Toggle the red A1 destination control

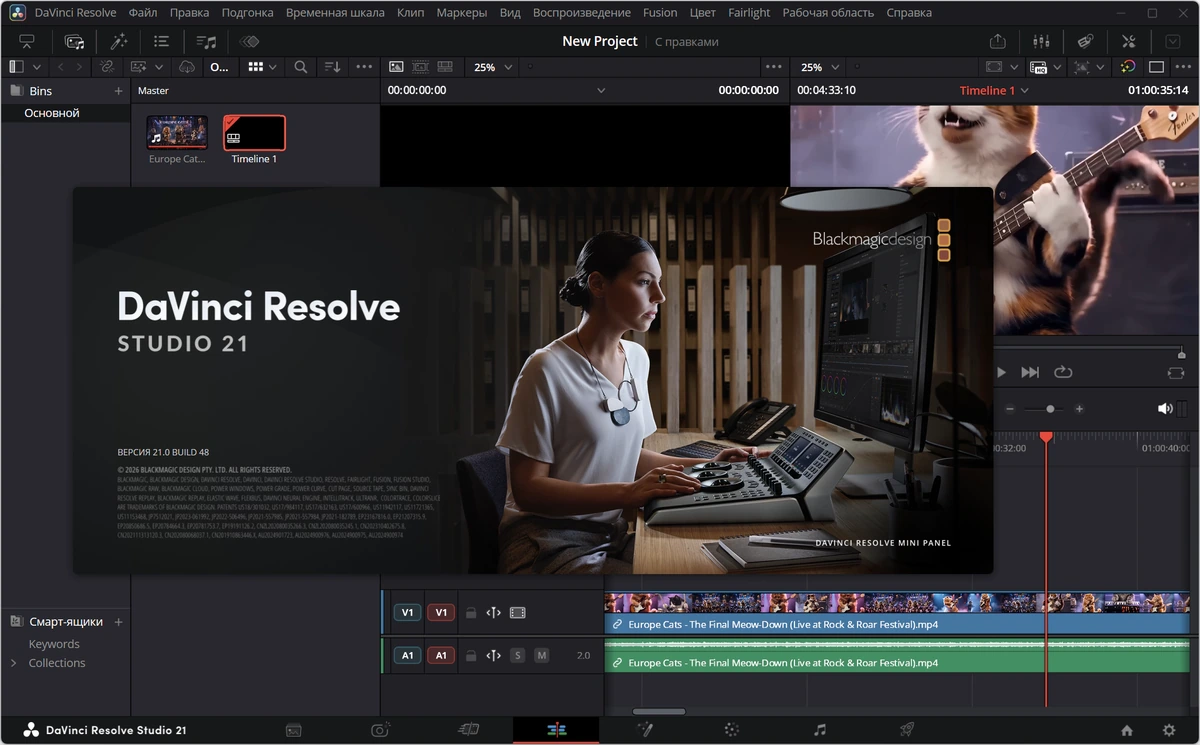click(441, 656)
